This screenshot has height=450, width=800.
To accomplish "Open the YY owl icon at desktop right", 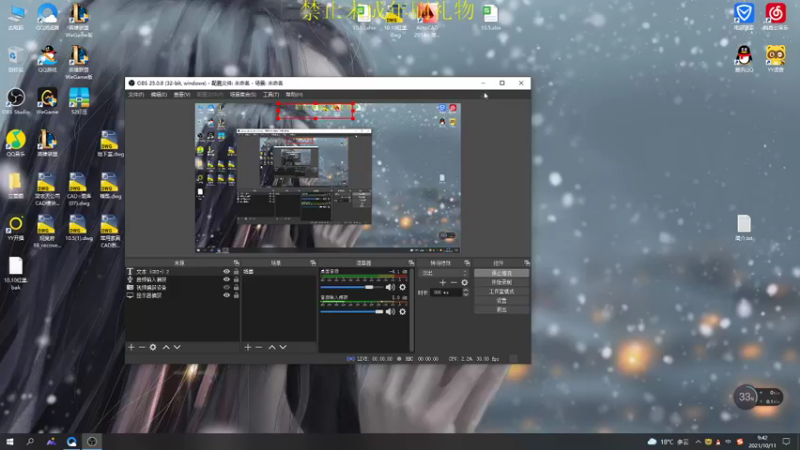I will (776, 59).
